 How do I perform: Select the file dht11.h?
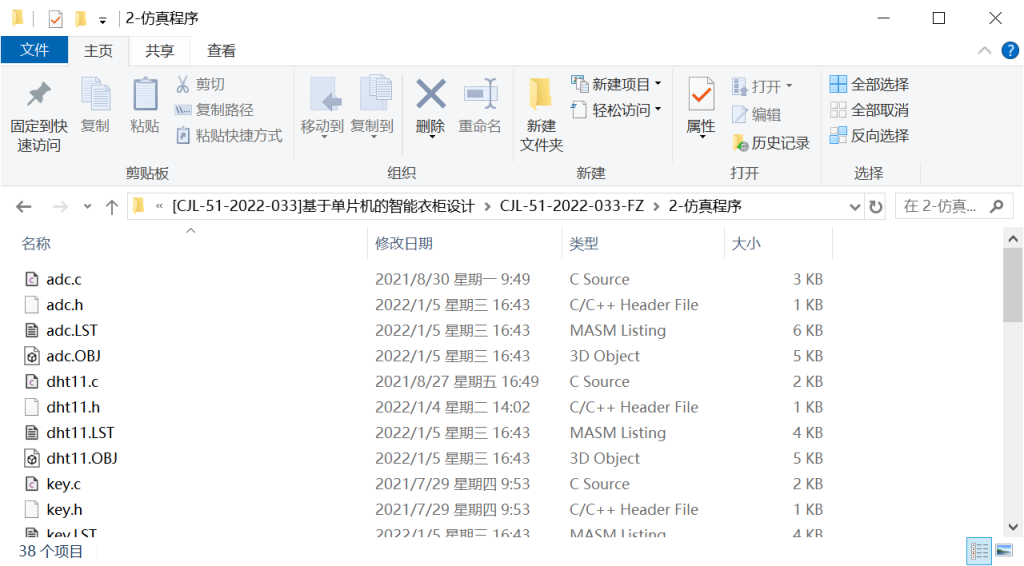pos(73,407)
